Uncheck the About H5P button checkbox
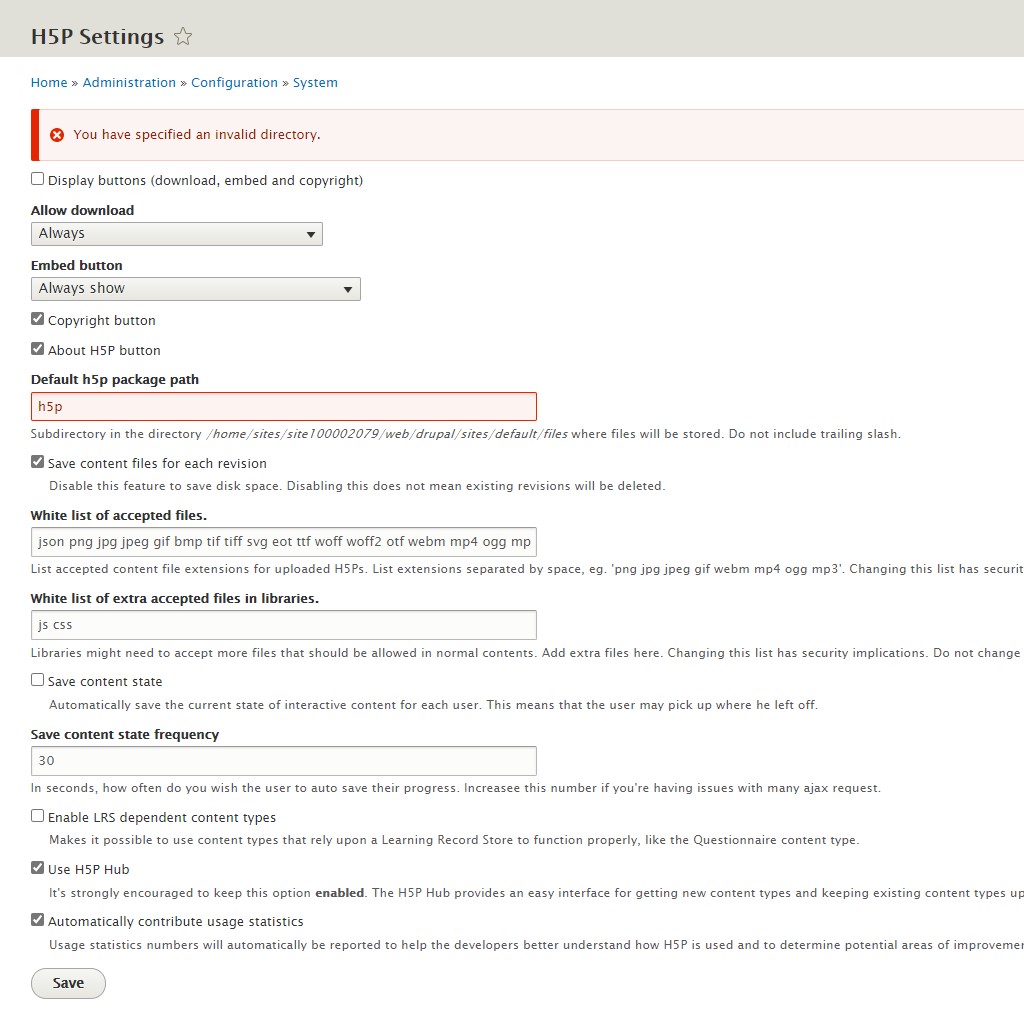1024x1017 pixels. click(38, 349)
